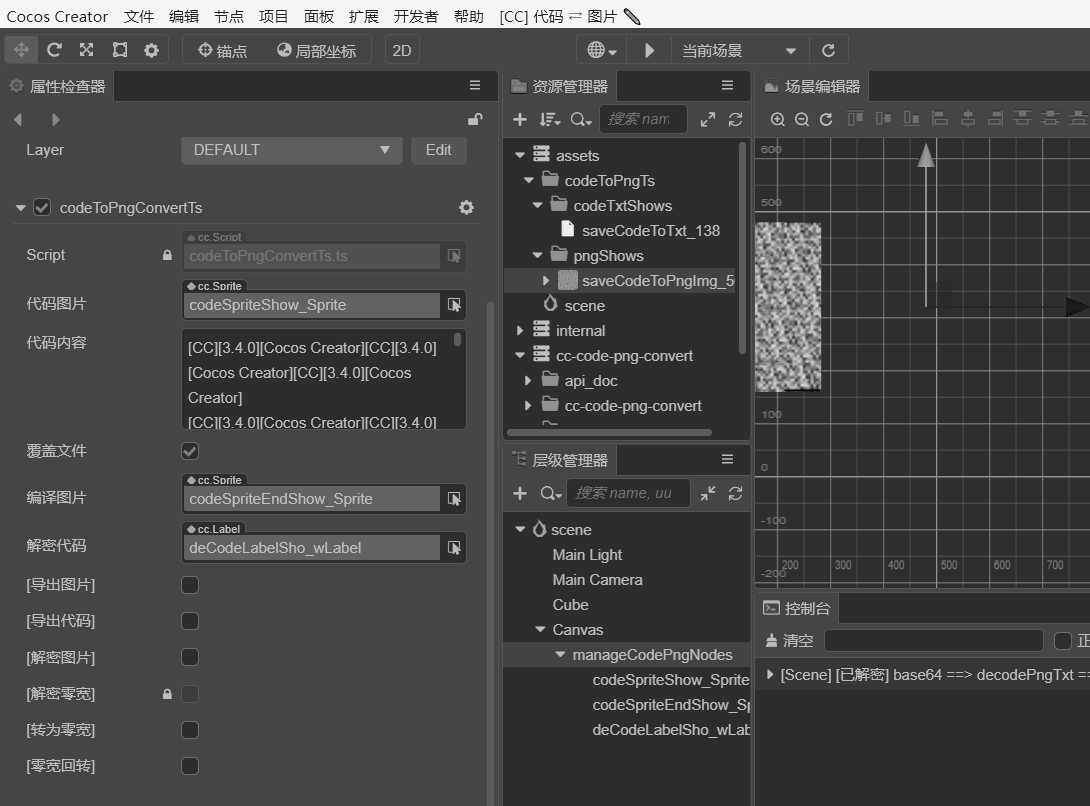Image resolution: width=1090 pixels, height=806 pixels.
Task: Collapse all nodes in the hierarchy panel
Action: point(708,493)
